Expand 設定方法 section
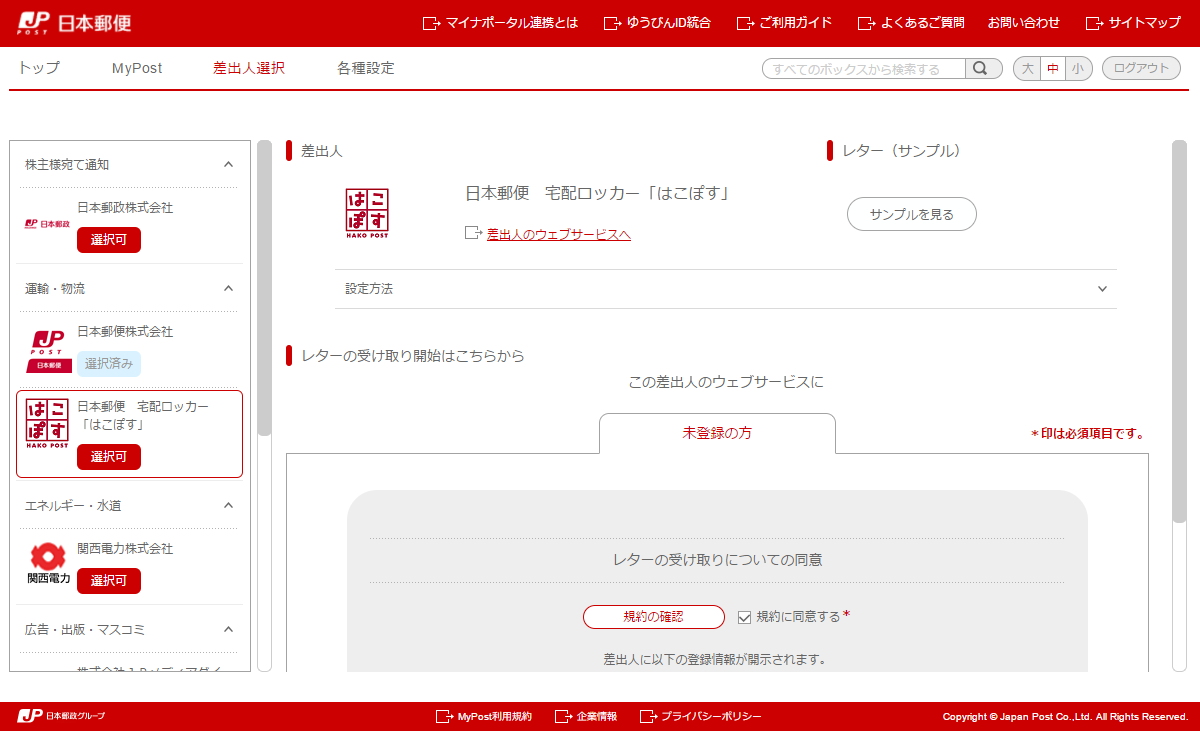 [726, 289]
